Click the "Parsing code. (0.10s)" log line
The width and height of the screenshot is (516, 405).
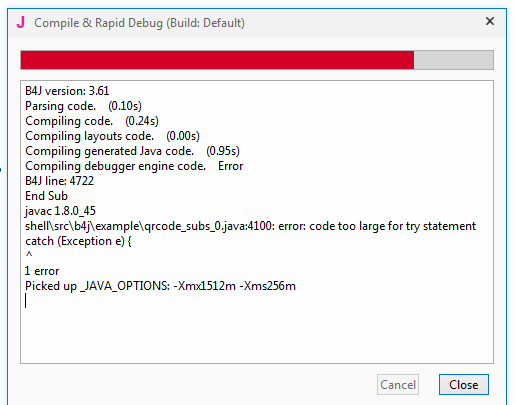click(83, 106)
